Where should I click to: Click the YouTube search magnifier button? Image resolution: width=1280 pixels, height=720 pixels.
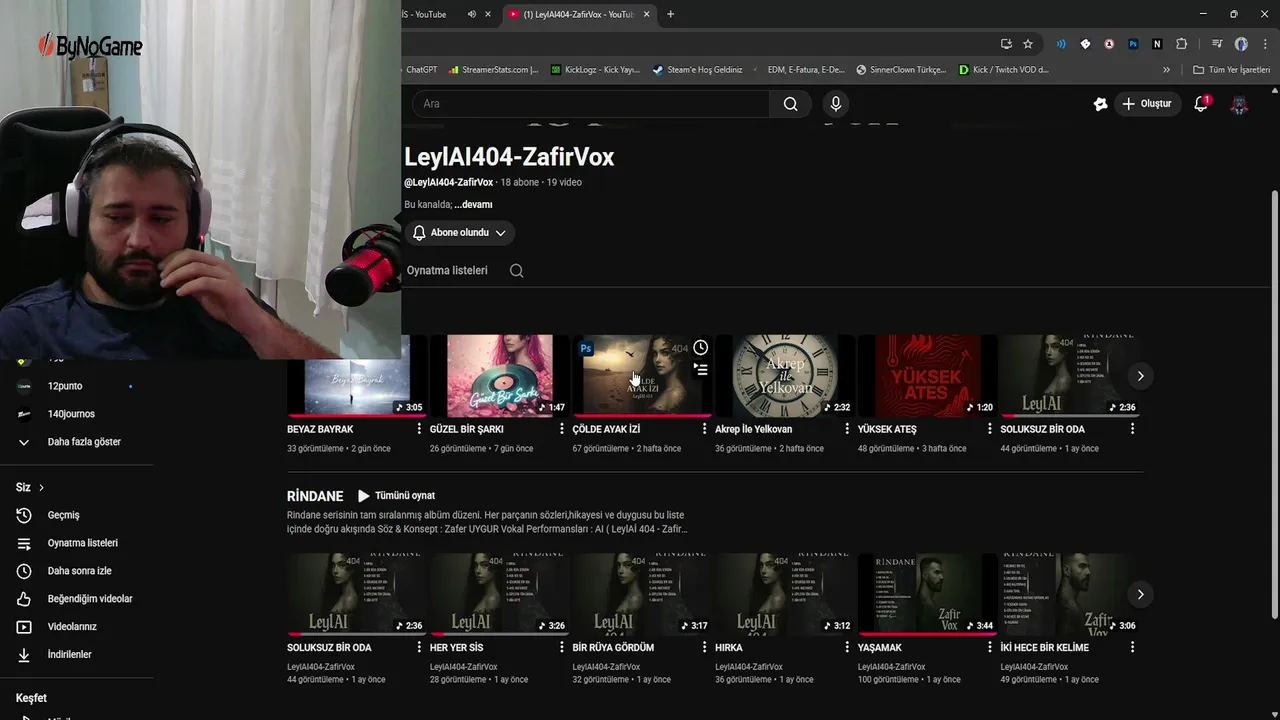790,104
